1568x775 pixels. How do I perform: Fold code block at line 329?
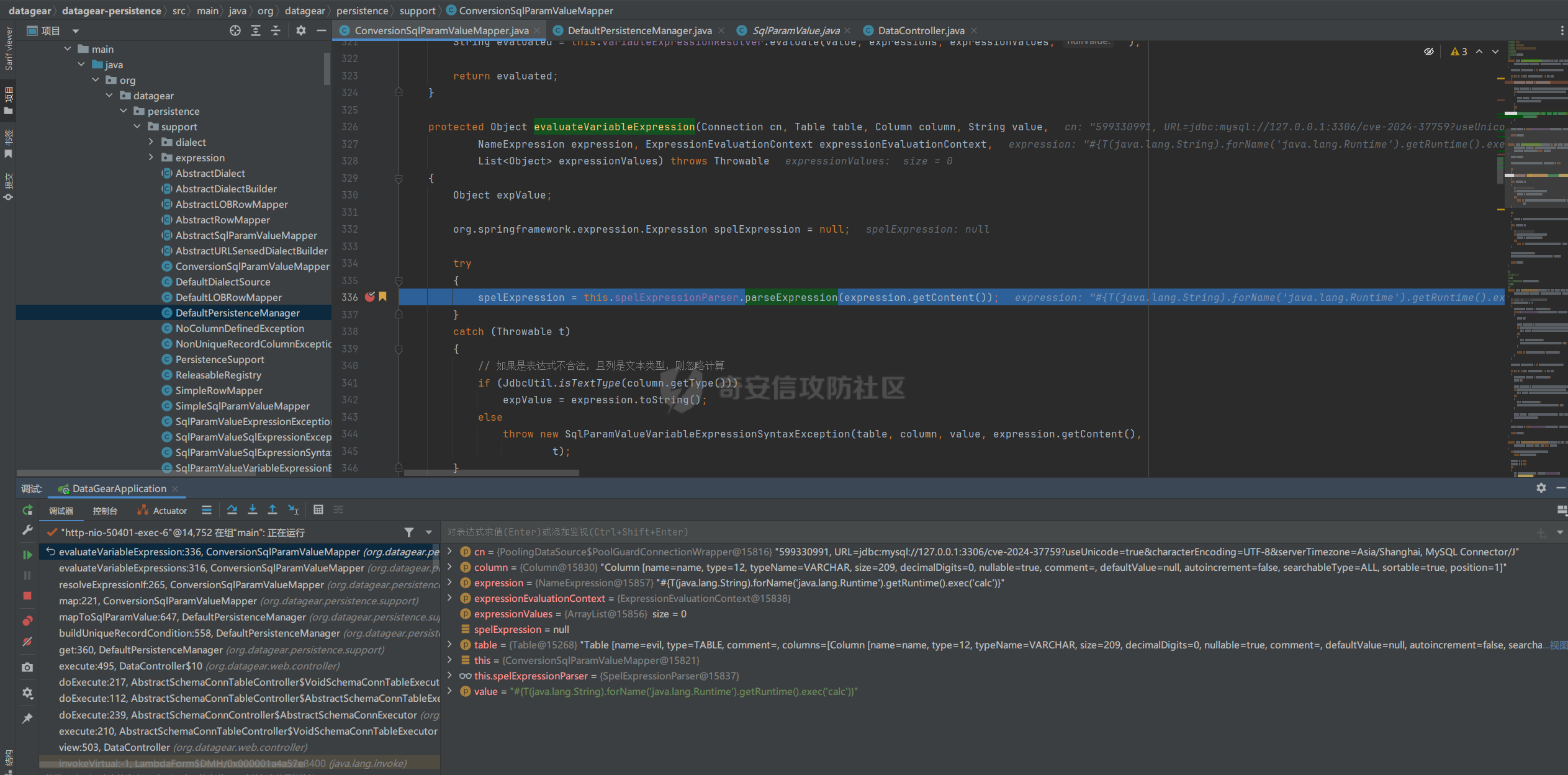point(399,179)
